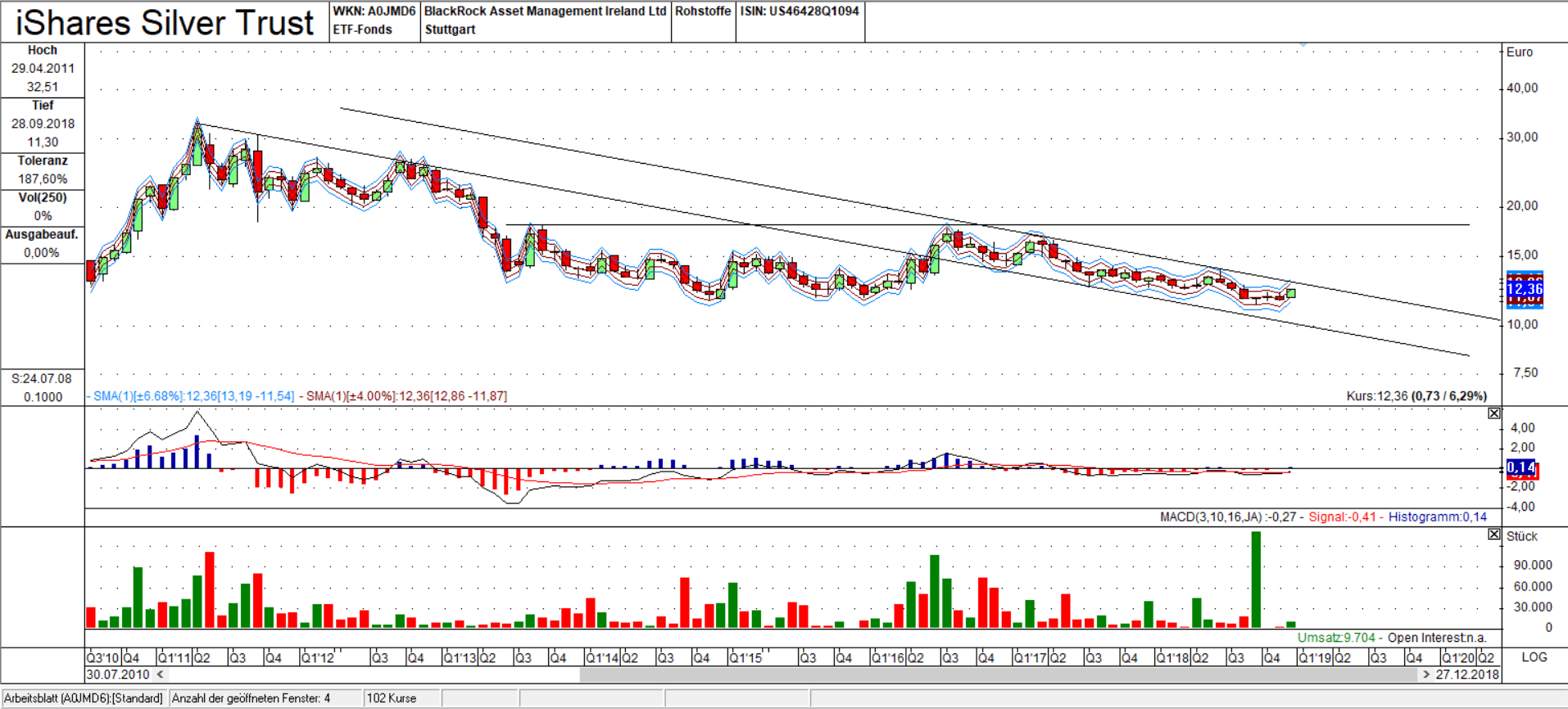This screenshot has height=709, width=1568.
Task: Click the Arbeitsblatt (A0JMD6):[Standard] status entry
Action: [84, 698]
